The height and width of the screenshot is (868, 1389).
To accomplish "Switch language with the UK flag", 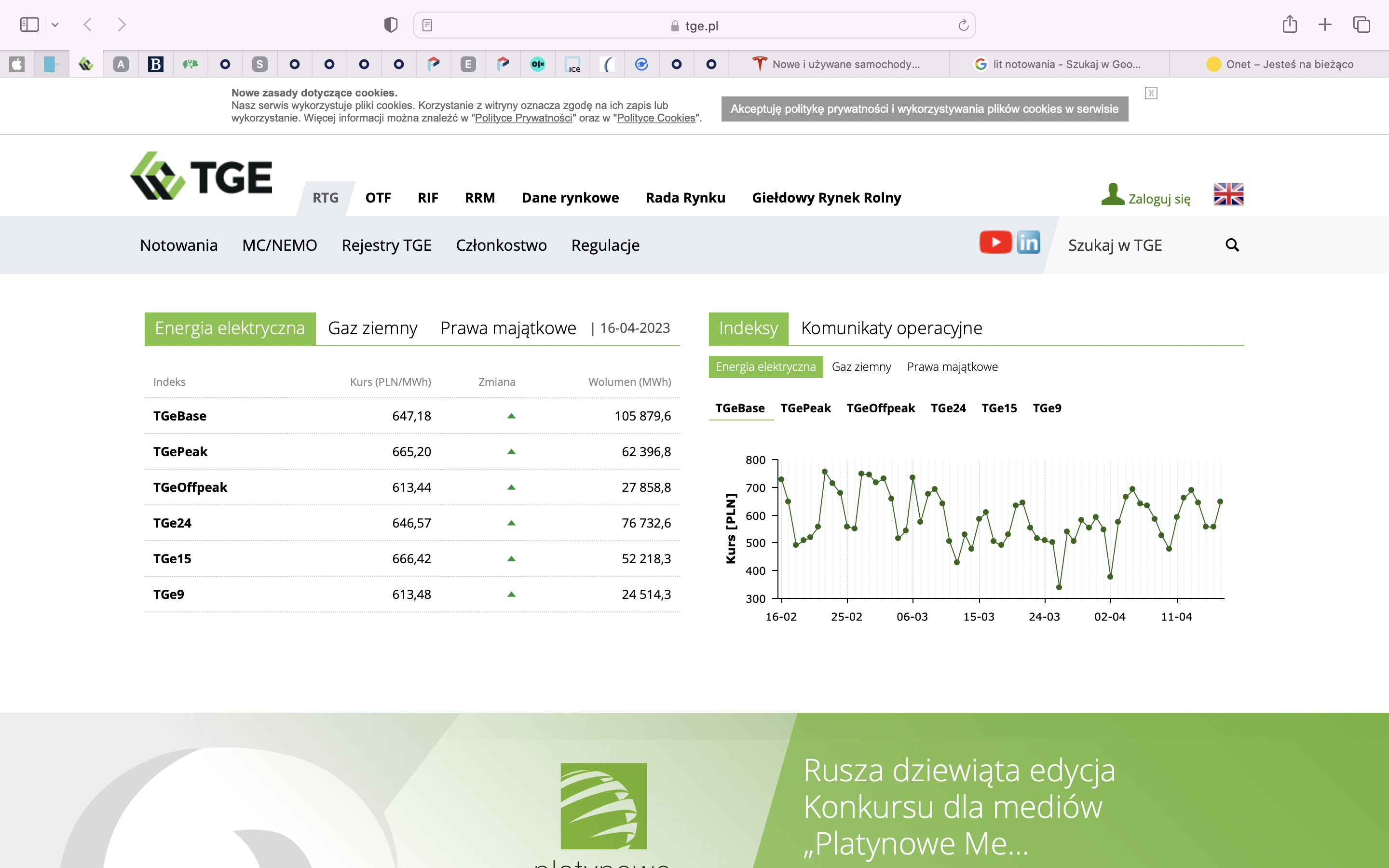I will (x=1228, y=194).
